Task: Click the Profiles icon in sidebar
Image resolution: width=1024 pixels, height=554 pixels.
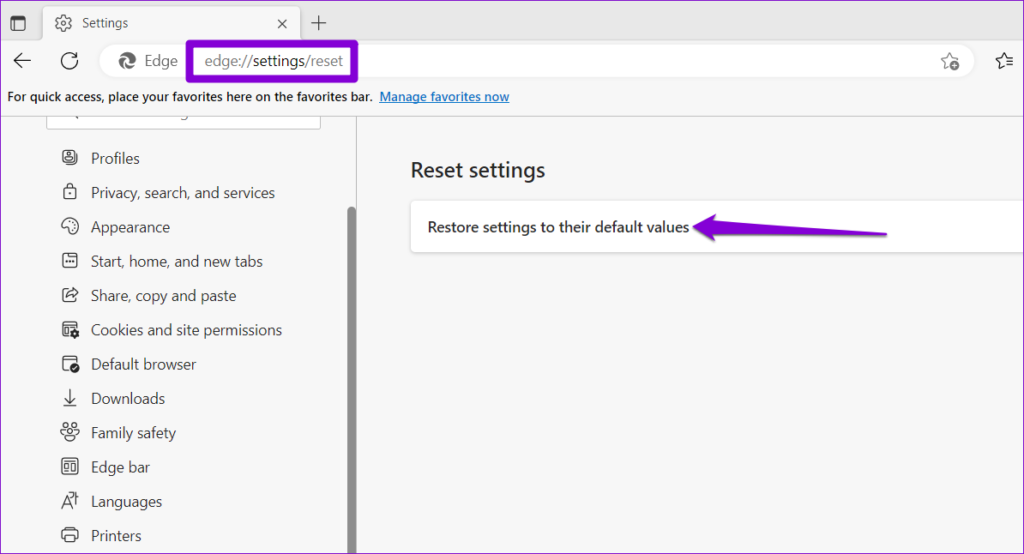Action: (x=70, y=157)
